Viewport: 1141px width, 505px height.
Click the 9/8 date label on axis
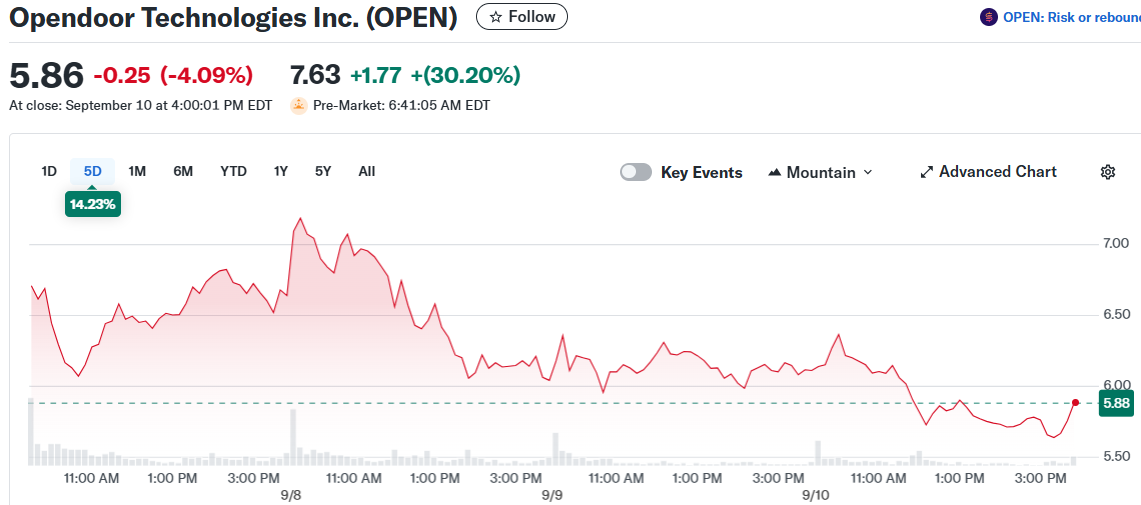click(291, 495)
